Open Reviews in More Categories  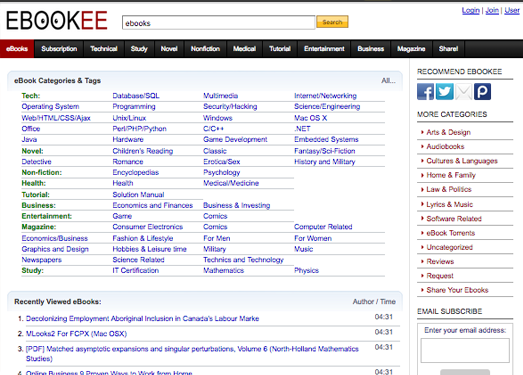pyautogui.click(x=440, y=262)
